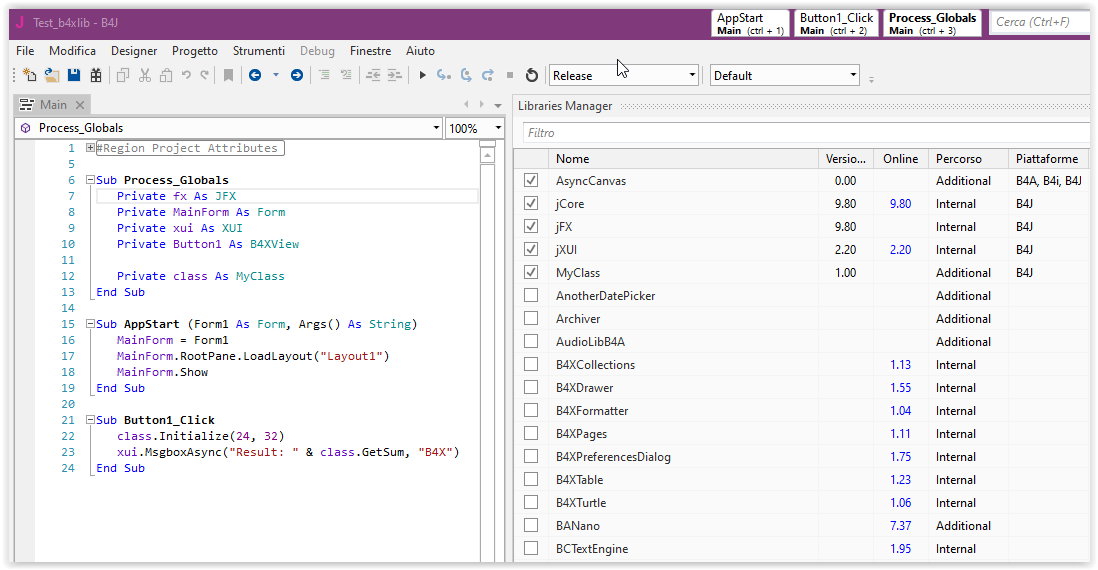The width and height of the screenshot is (1098, 570).
Task: Click the New project icon
Action: pyautogui.click(x=29, y=75)
